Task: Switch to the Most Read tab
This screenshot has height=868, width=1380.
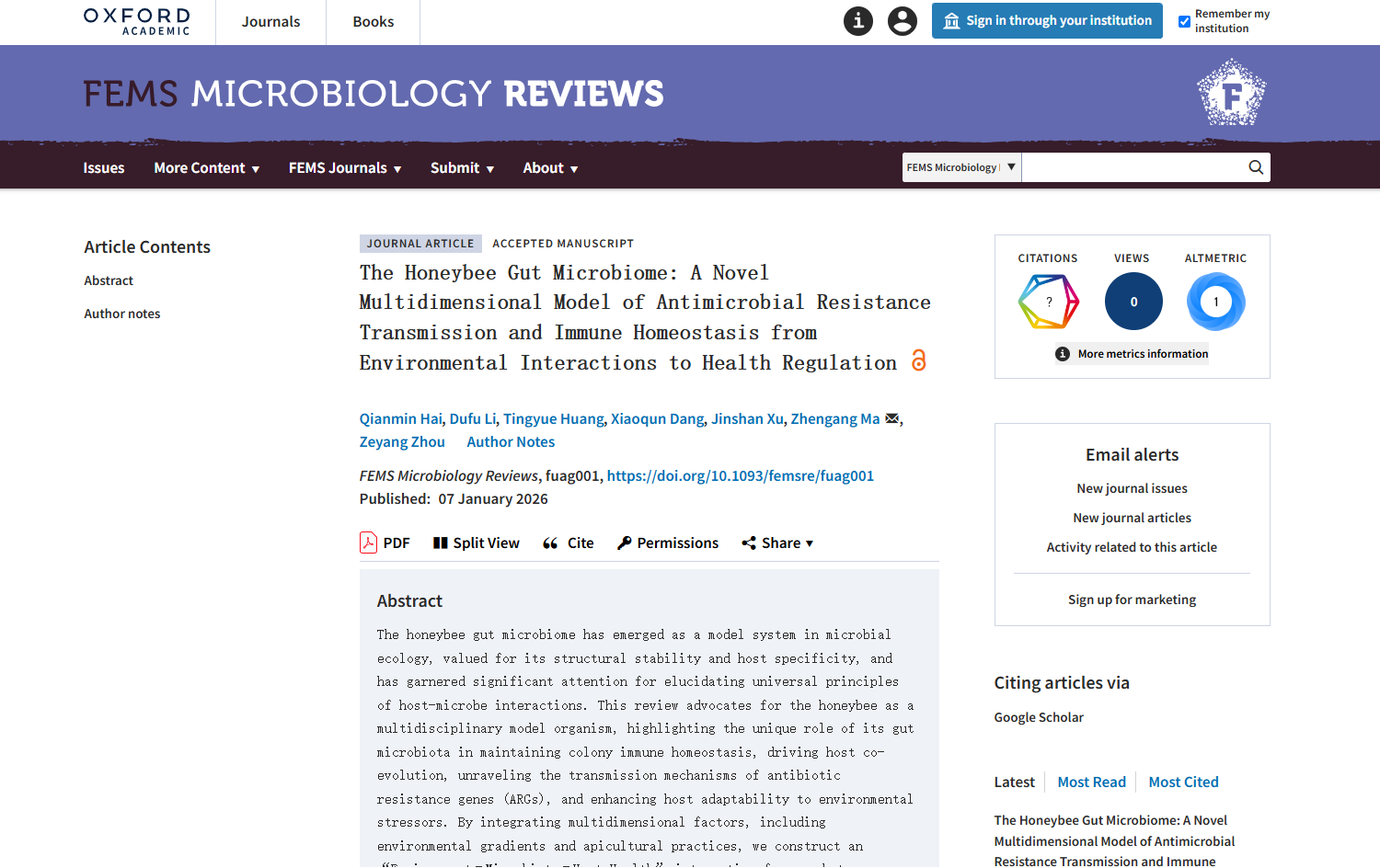Action: (x=1091, y=782)
